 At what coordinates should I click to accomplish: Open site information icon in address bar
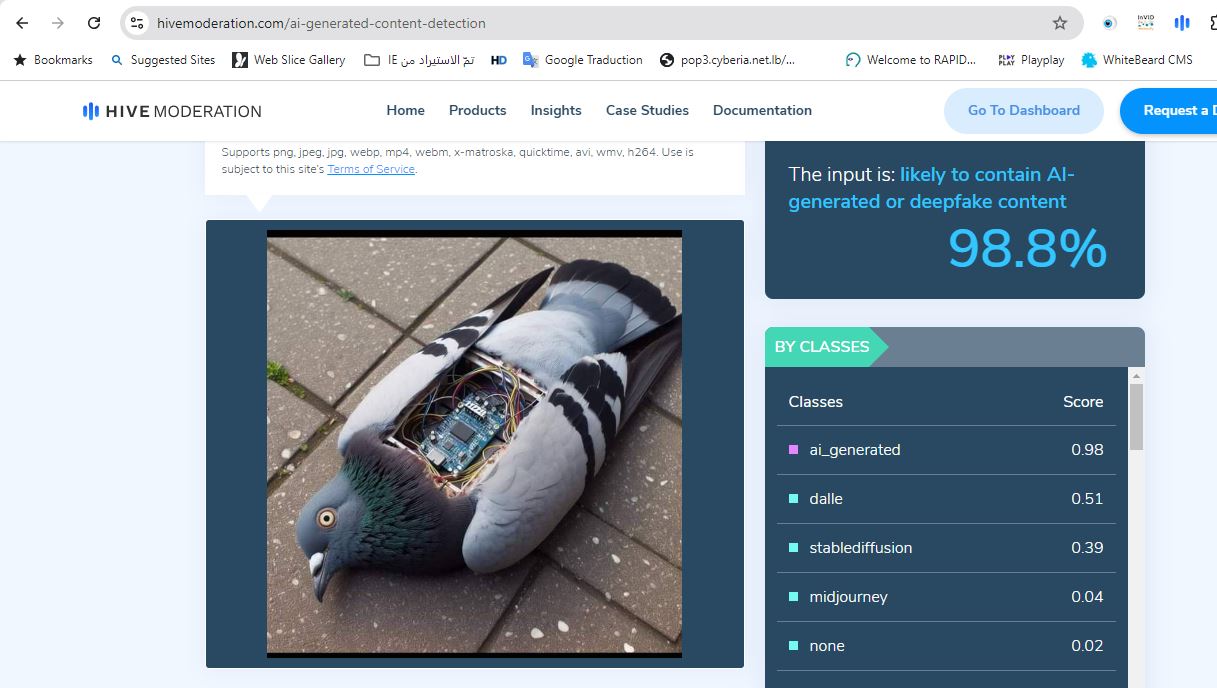pyautogui.click(x=138, y=23)
